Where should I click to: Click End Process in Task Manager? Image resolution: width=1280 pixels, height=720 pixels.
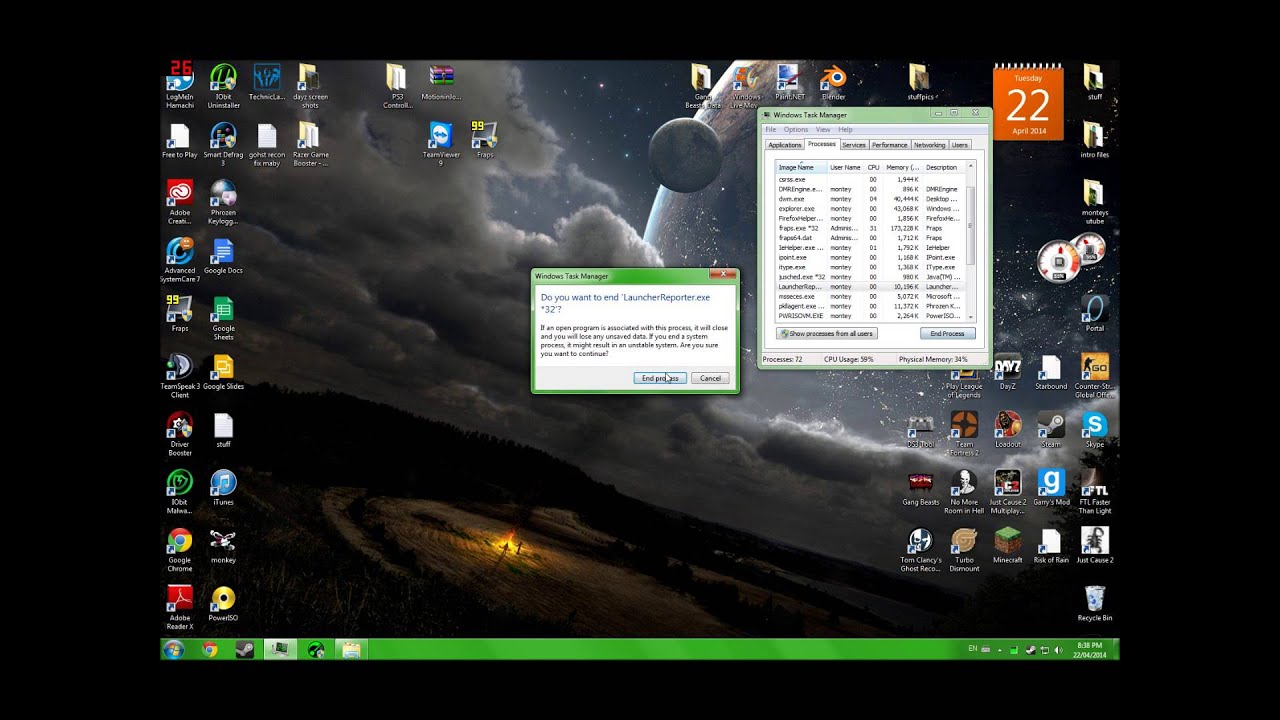point(947,333)
